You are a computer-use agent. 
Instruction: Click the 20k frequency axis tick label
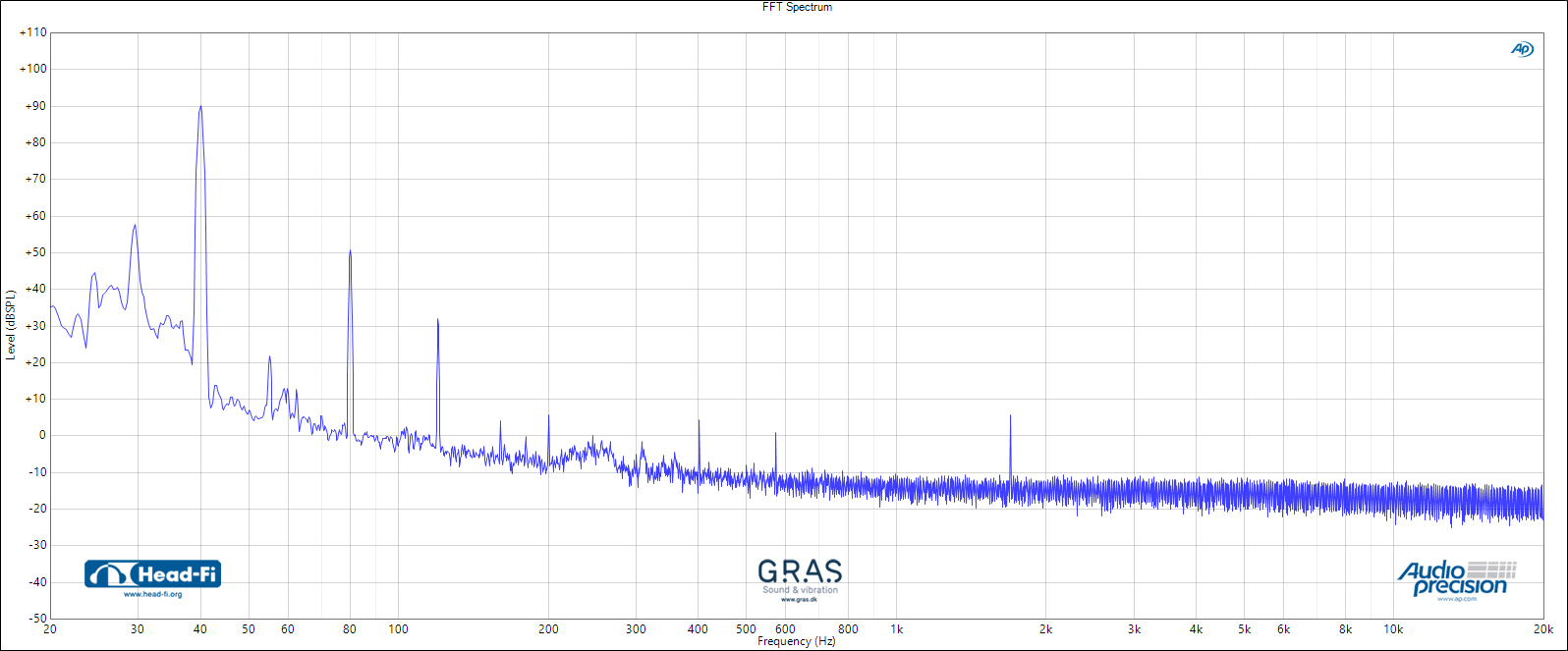(x=1543, y=629)
